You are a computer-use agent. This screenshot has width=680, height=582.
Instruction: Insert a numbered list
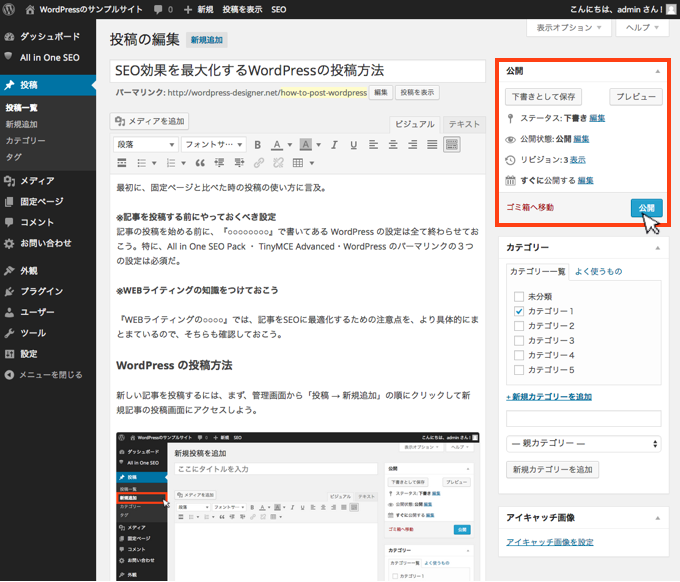point(171,163)
